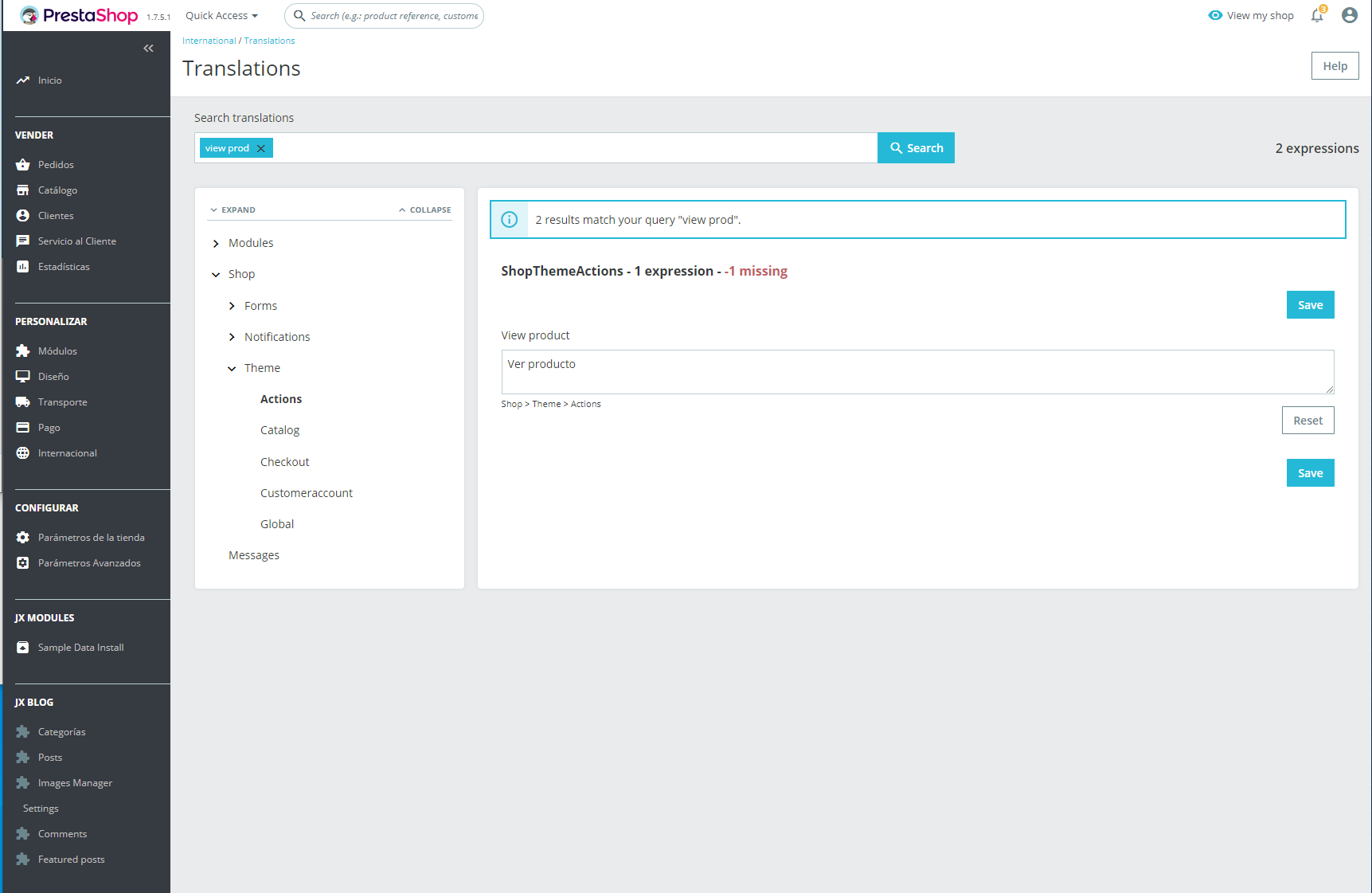Follow the Translations breadcrumb link
The height and width of the screenshot is (893, 1372).
pos(269,41)
